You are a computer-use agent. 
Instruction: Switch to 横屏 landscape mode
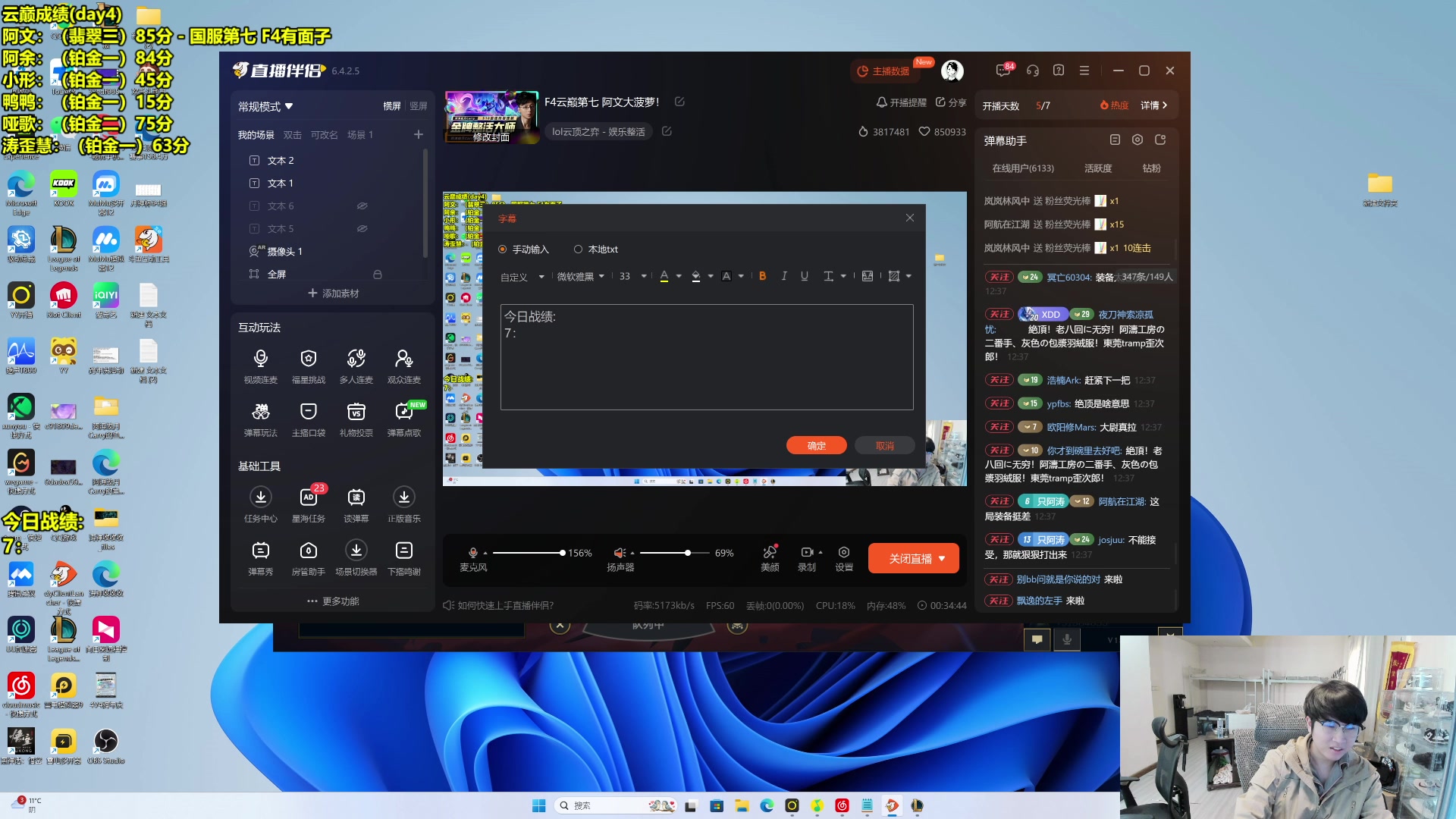(392, 106)
